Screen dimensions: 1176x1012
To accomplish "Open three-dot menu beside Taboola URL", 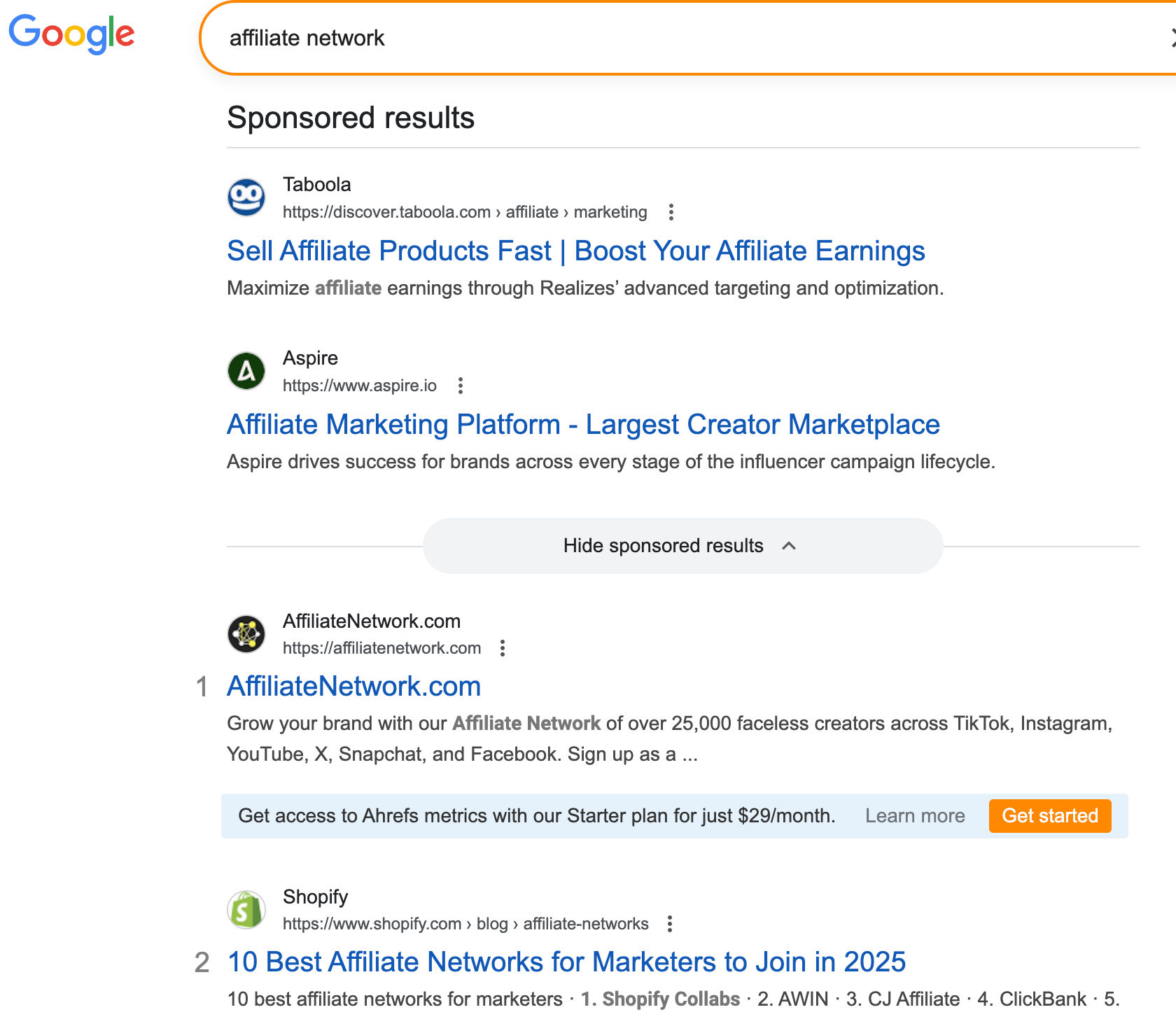I will coord(671,212).
